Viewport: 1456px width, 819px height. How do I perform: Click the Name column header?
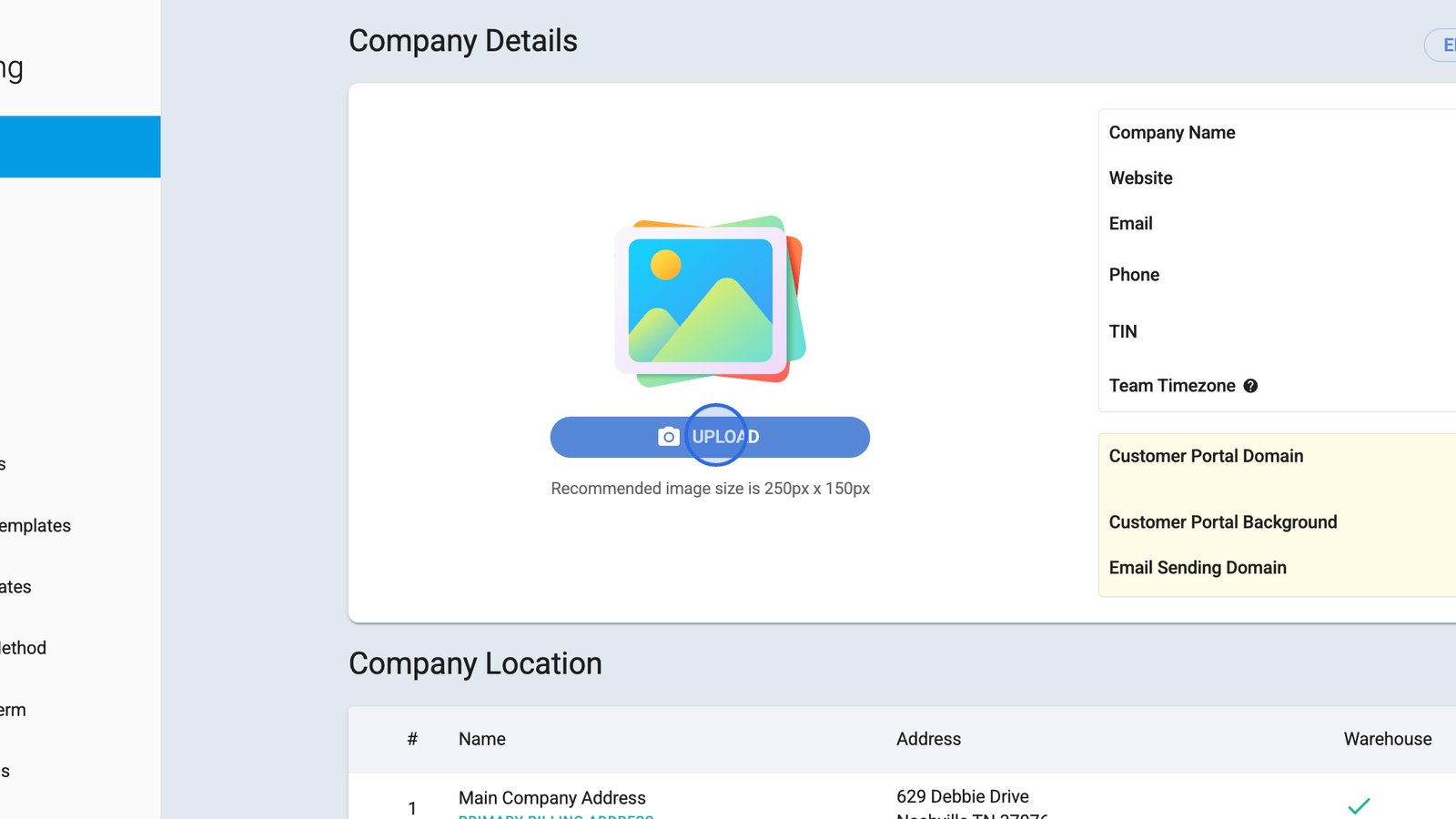point(481,739)
